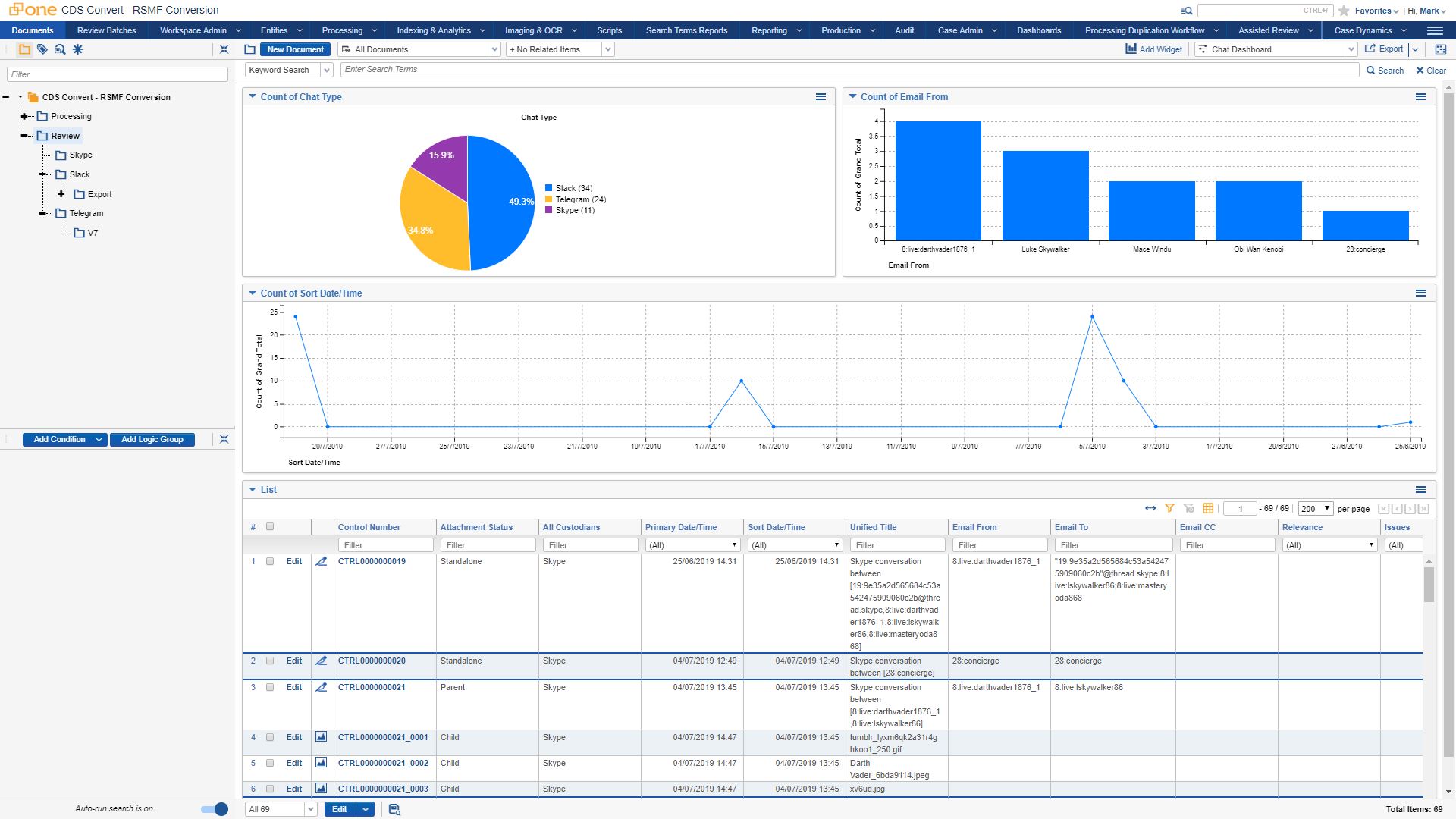Image resolution: width=1456 pixels, height=819 pixels.
Task: Open the Primary Date/Time filter dropdown
Action: click(x=692, y=545)
